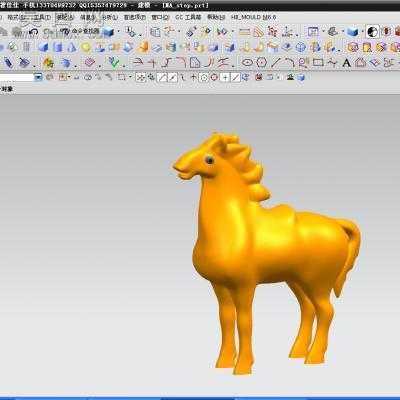The width and height of the screenshot is (400, 400).
Task: Open the 窗口 menu
Action: [160, 17]
